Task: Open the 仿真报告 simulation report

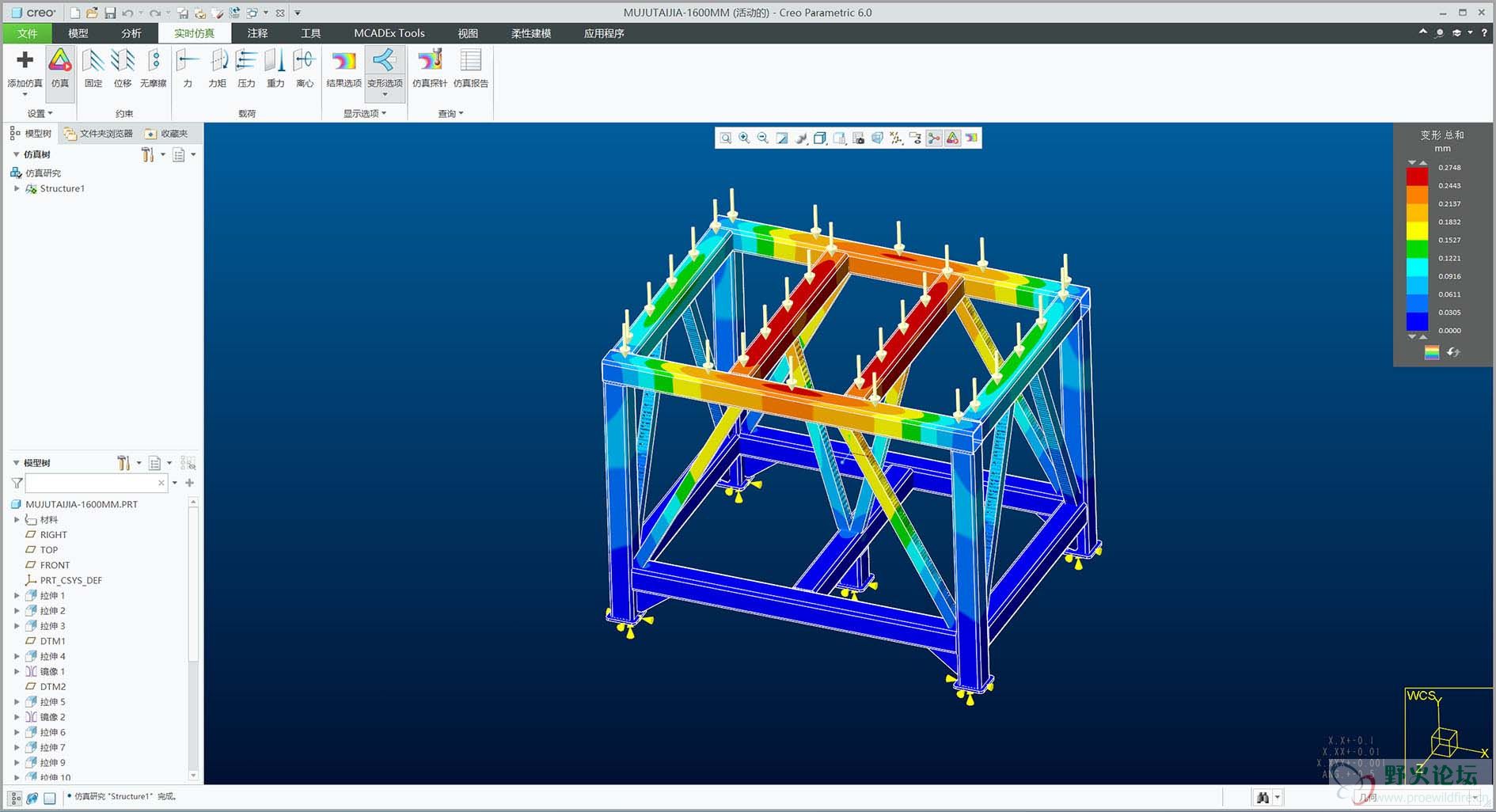Action: point(471,69)
